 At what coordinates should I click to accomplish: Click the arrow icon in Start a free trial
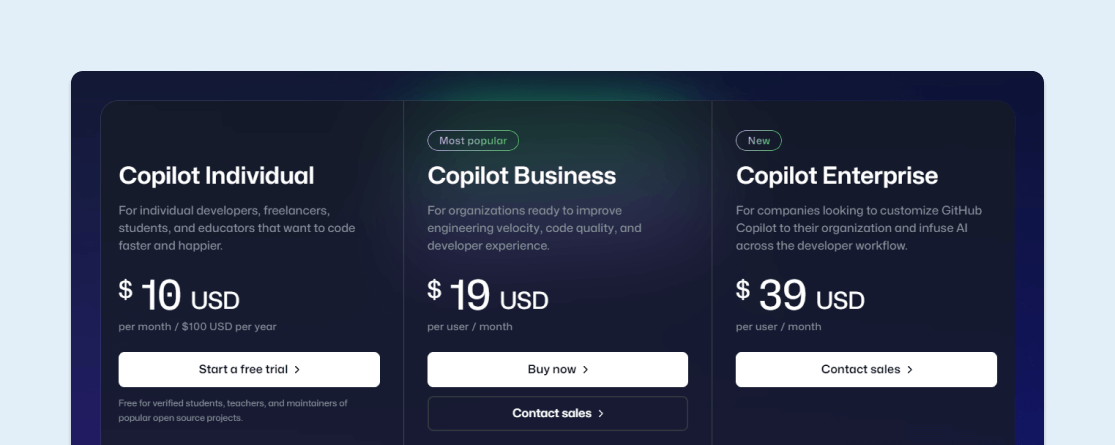[297, 370]
